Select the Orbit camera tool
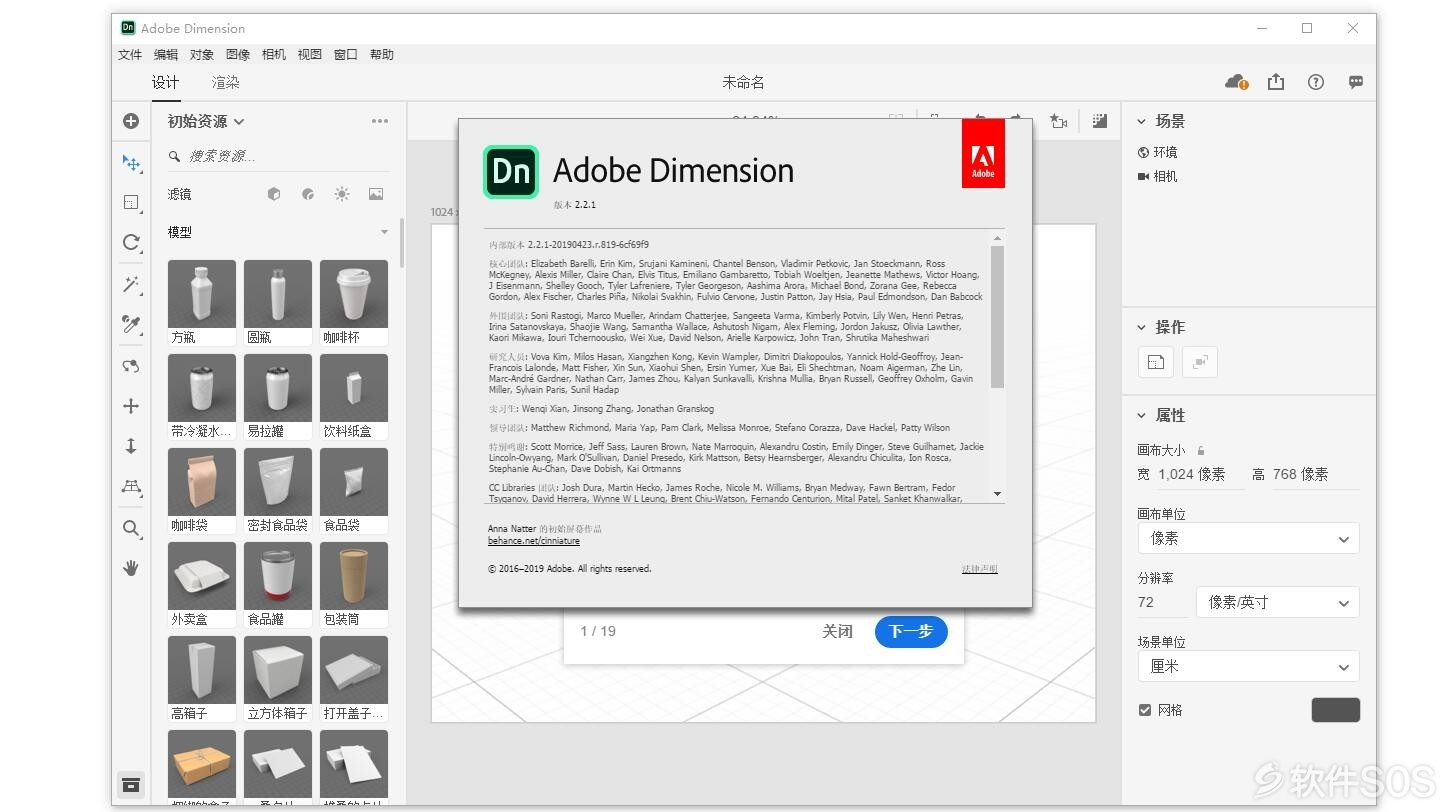 click(131, 366)
